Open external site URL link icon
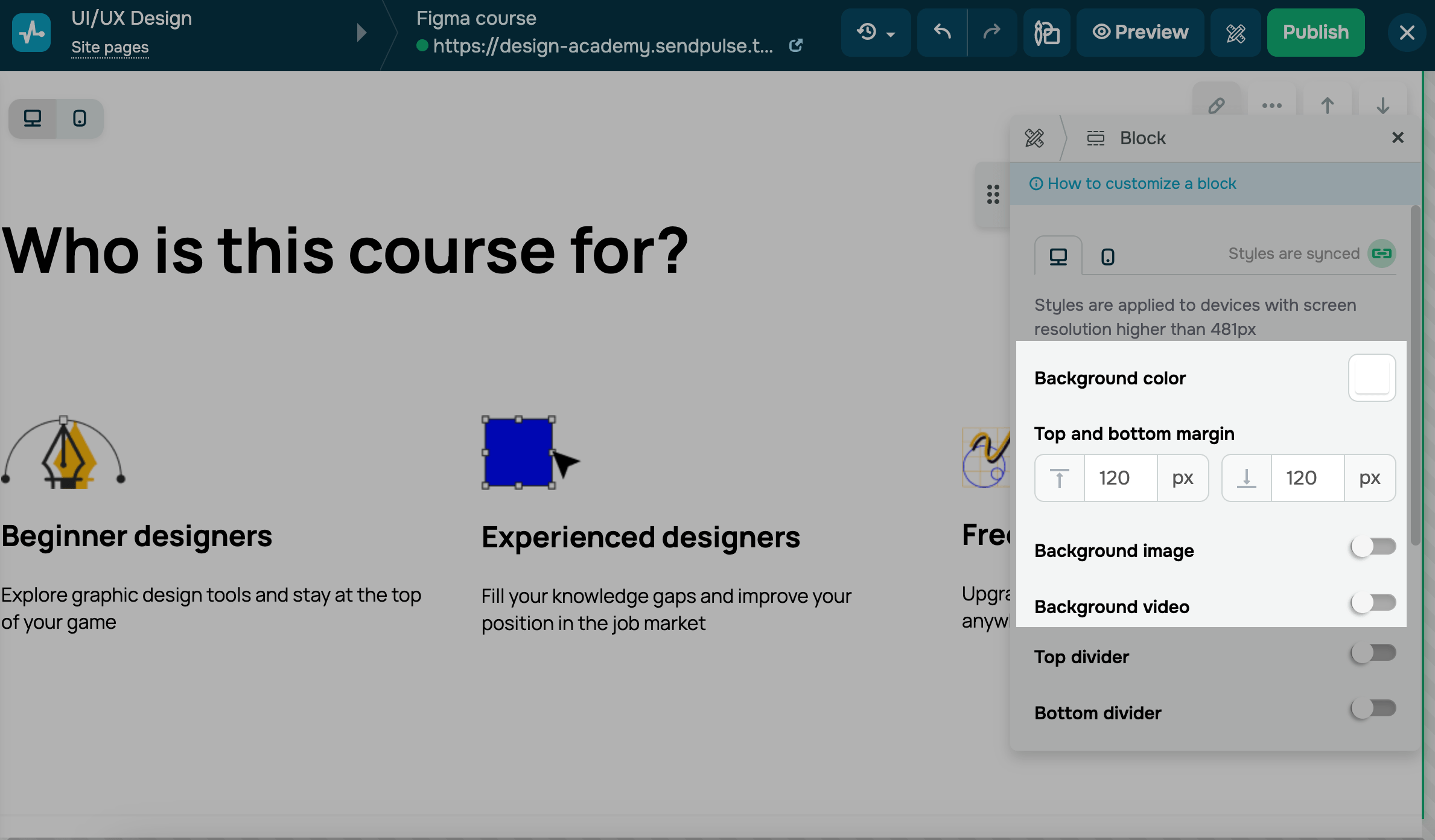The height and width of the screenshot is (840, 1435). pos(796,45)
